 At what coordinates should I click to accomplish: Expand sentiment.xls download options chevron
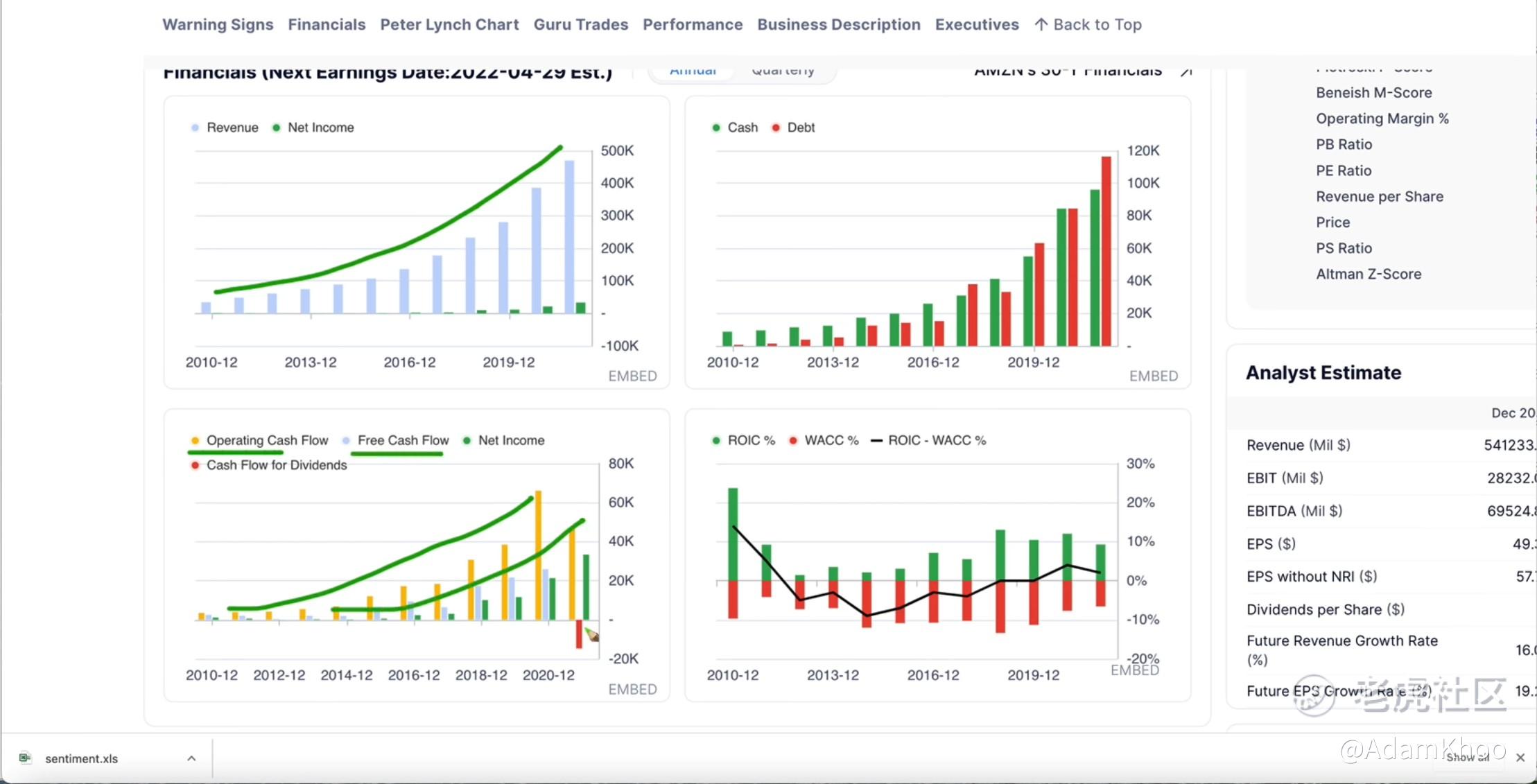point(191,758)
